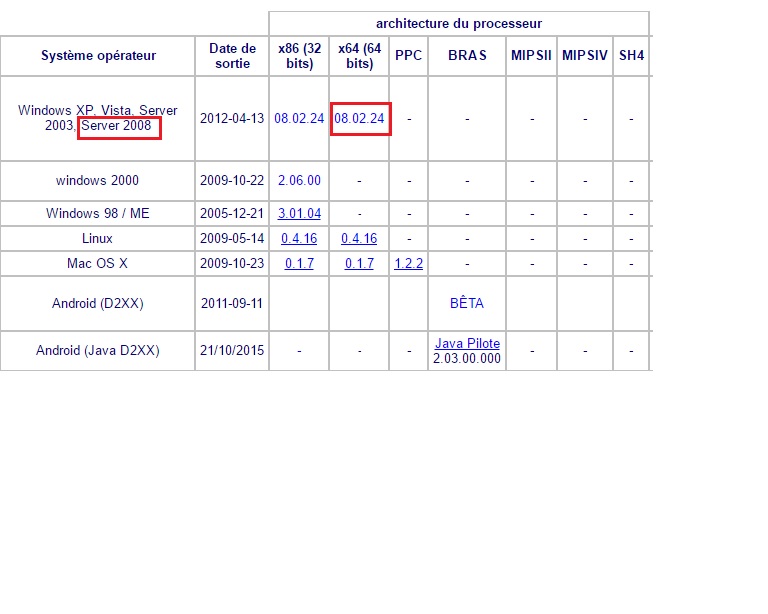Open the x64 08.02.24 Windows driver link

pos(359,118)
